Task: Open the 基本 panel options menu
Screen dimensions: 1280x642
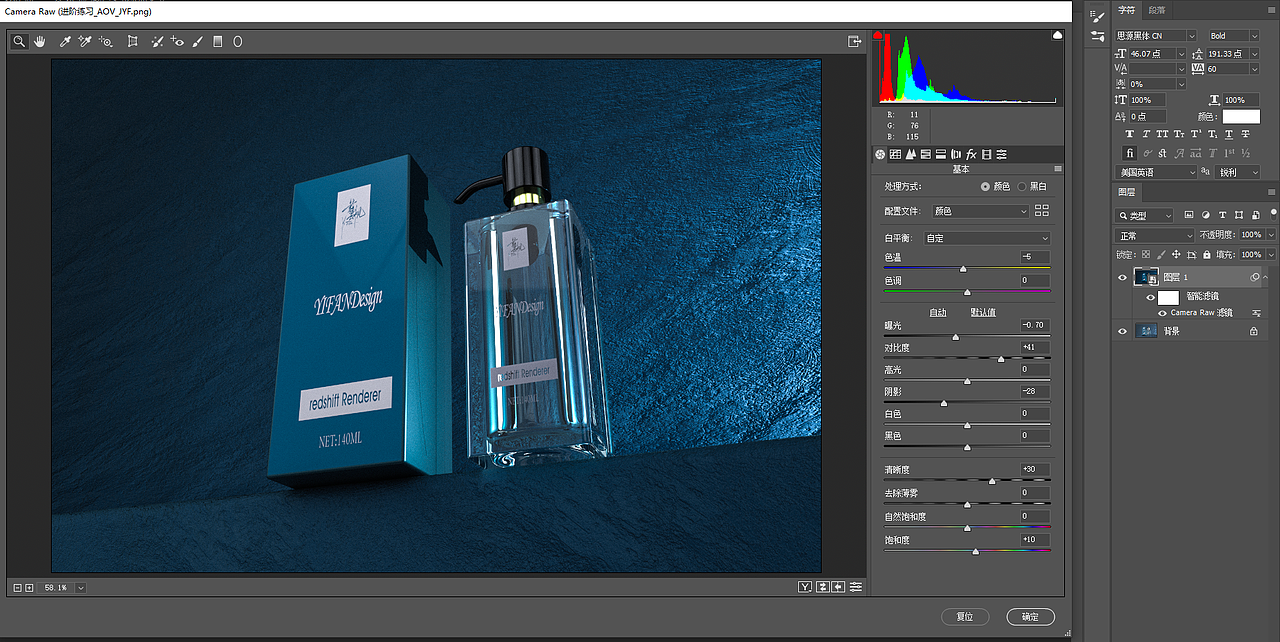Action: [1057, 169]
